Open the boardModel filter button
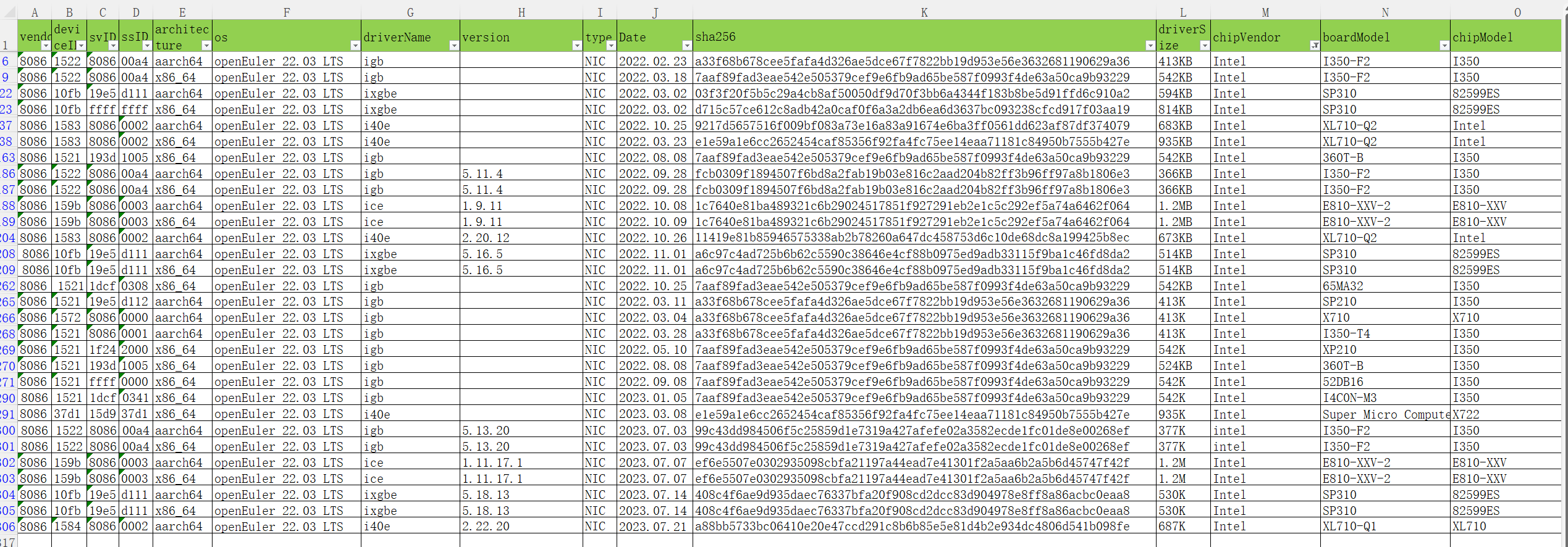 click(1444, 46)
